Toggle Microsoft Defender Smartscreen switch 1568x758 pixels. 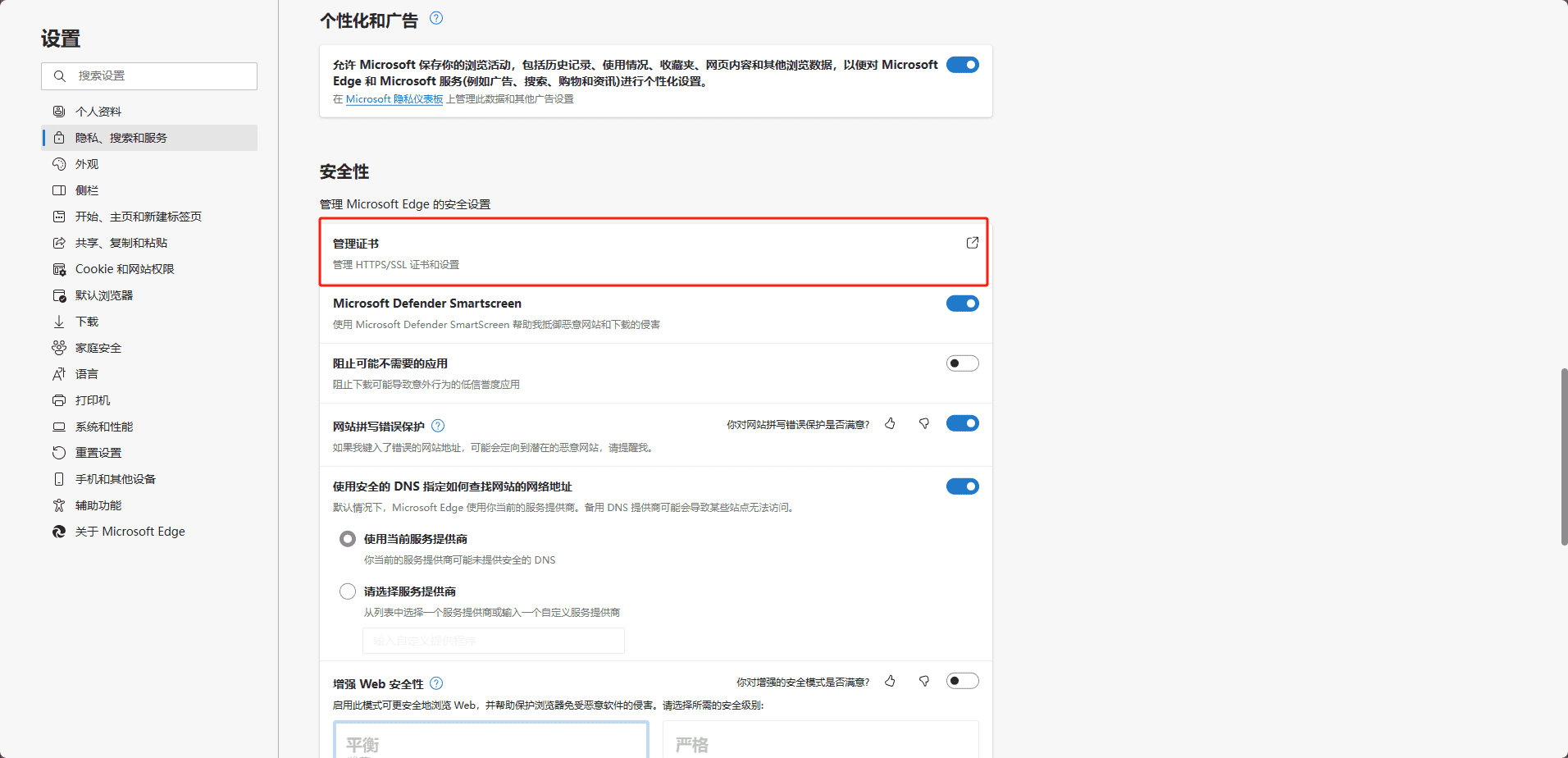coord(963,304)
